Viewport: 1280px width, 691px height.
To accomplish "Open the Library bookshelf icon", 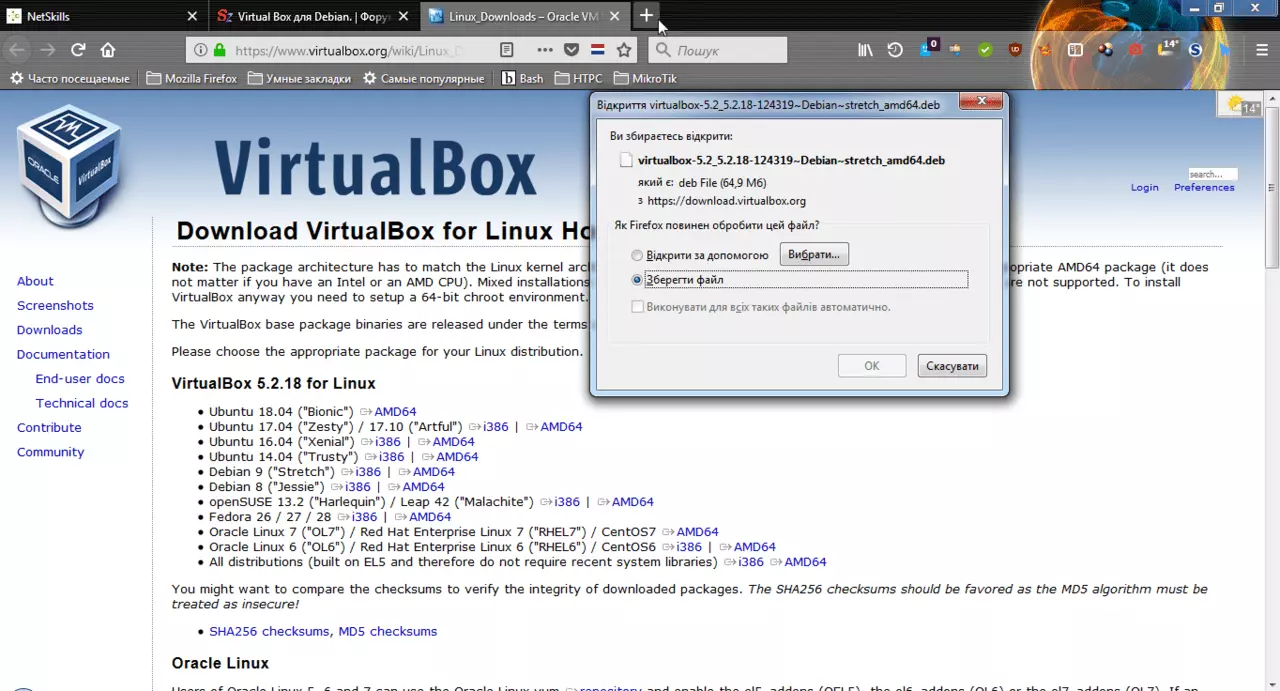I will [x=866, y=50].
